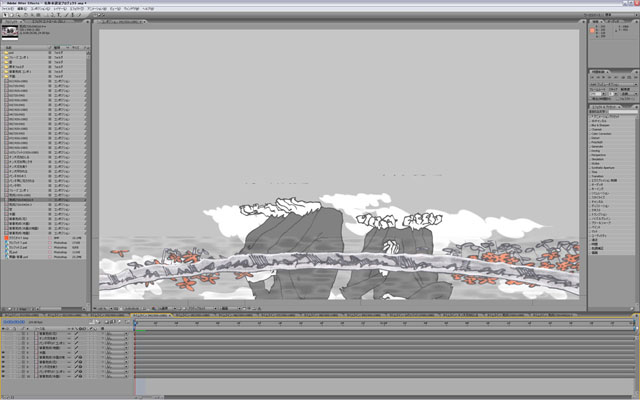Hide timeline layer 9 with its eye icon
The width and height of the screenshot is (640, 400).
3,371
